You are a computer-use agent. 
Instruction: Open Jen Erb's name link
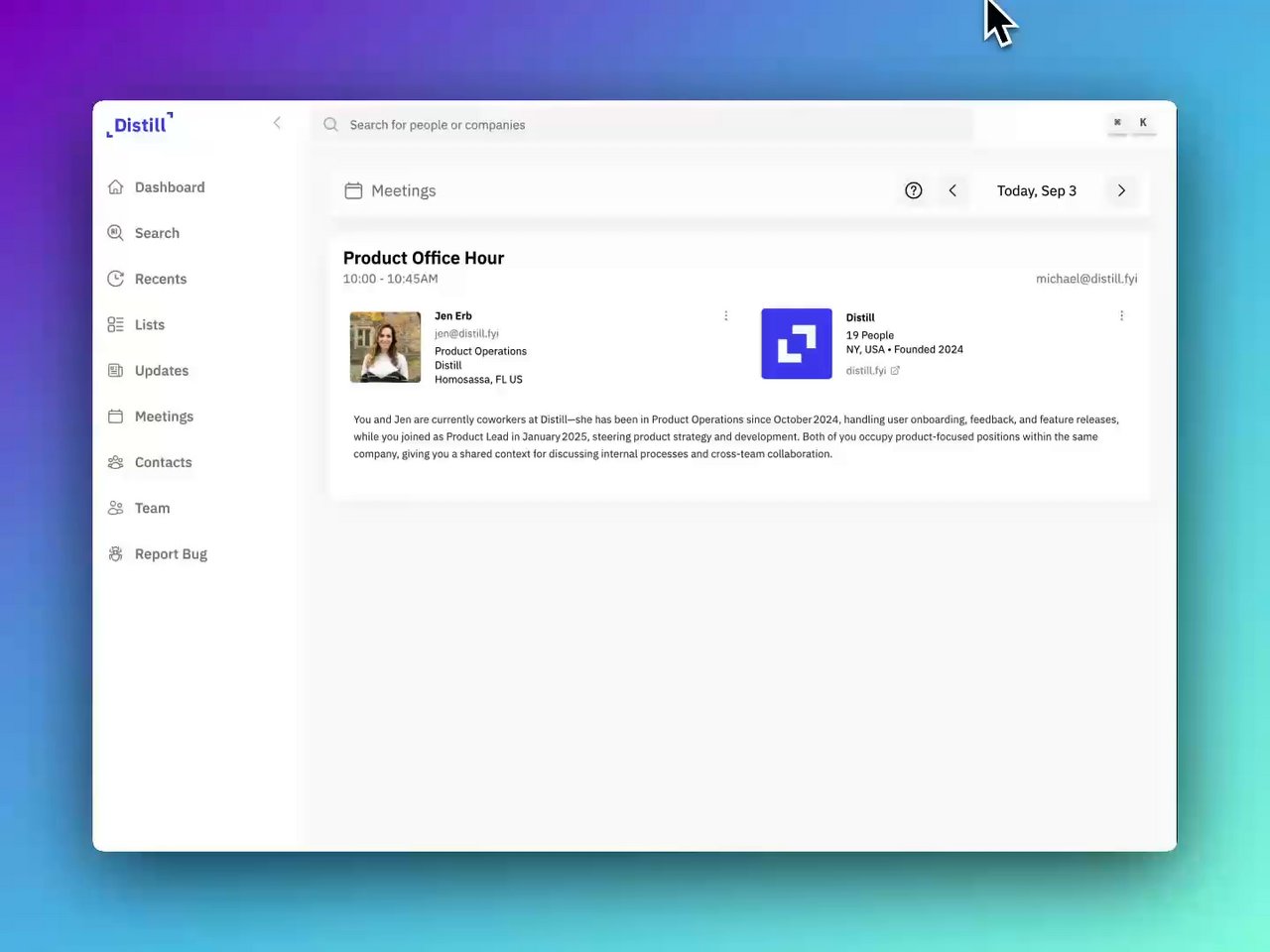[453, 316]
